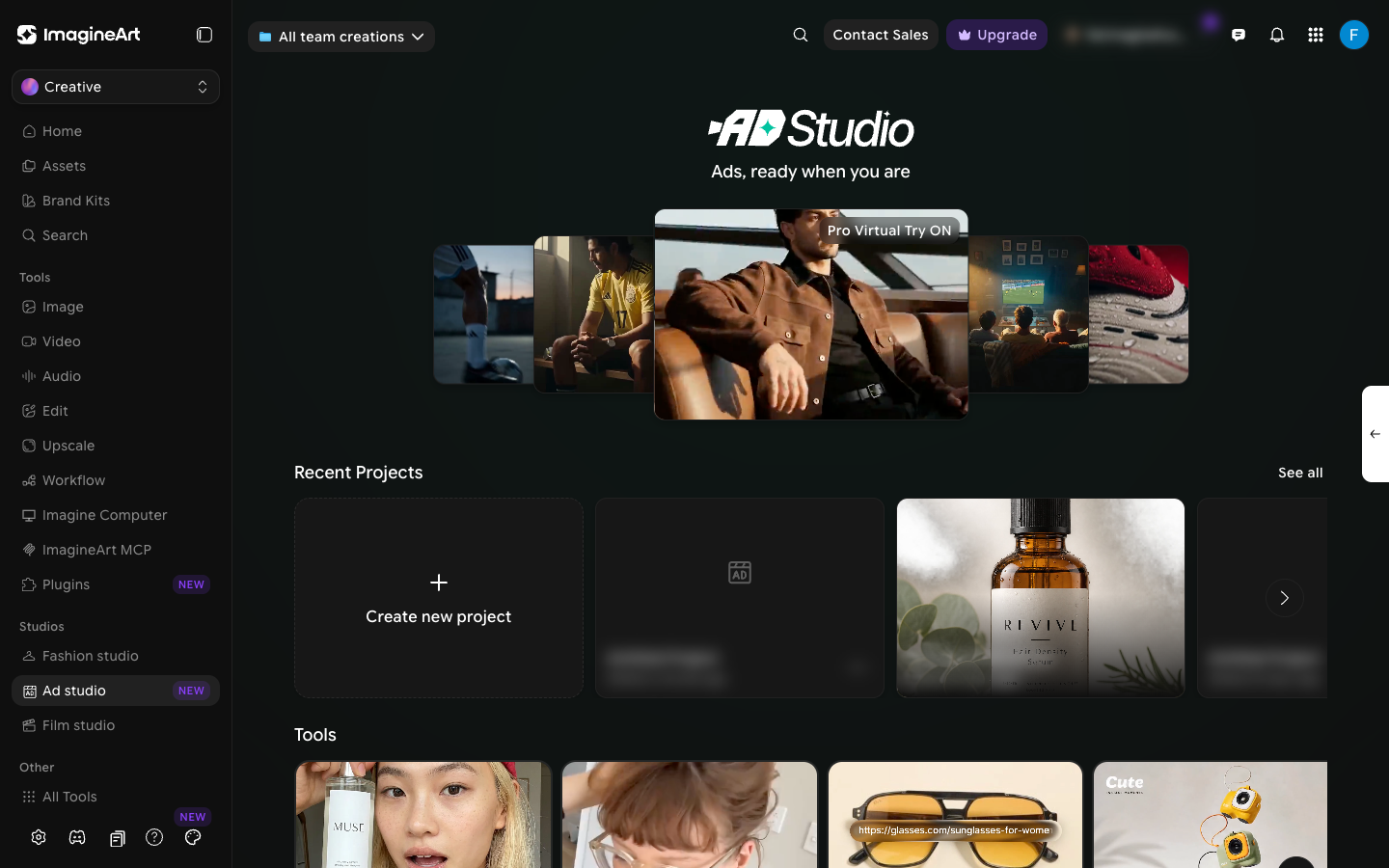This screenshot has height=868, width=1389.
Task: Open the chat messages icon
Action: 1239,35
